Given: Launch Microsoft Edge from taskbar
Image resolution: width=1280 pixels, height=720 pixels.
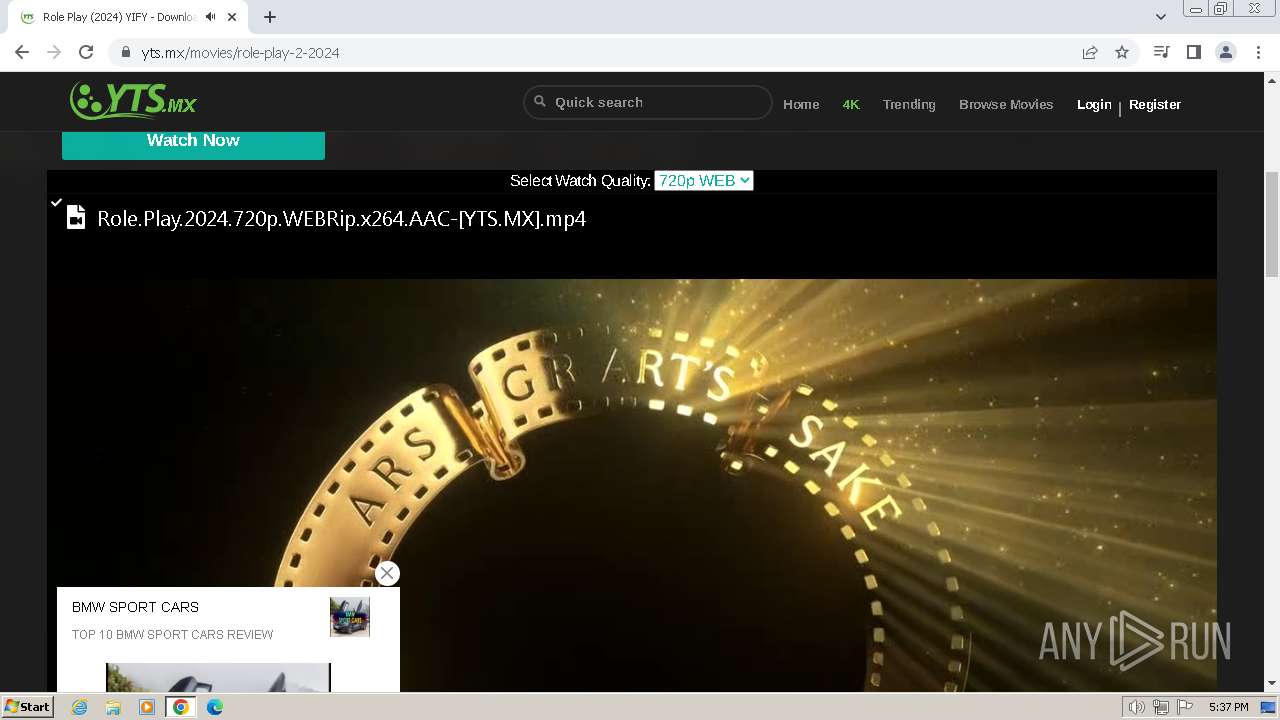Looking at the screenshot, I should (215, 707).
